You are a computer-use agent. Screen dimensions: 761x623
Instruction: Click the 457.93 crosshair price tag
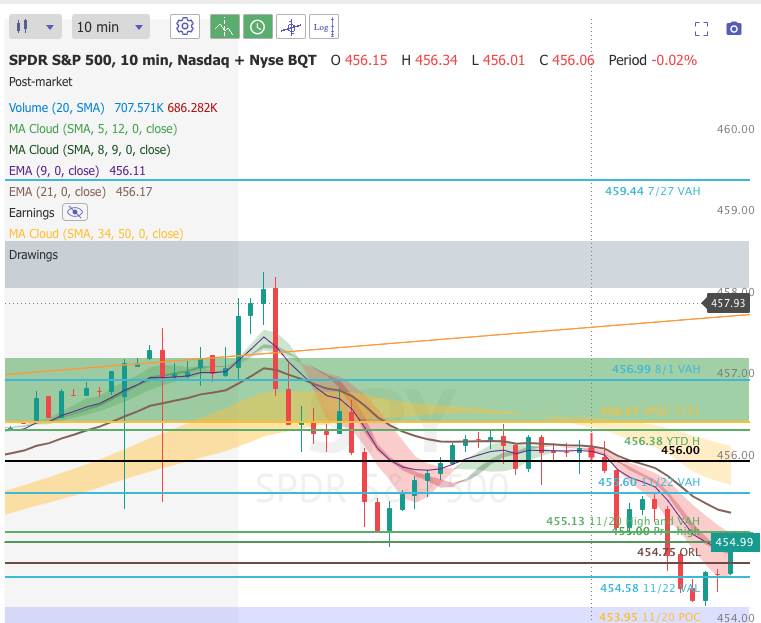(x=726, y=303)
